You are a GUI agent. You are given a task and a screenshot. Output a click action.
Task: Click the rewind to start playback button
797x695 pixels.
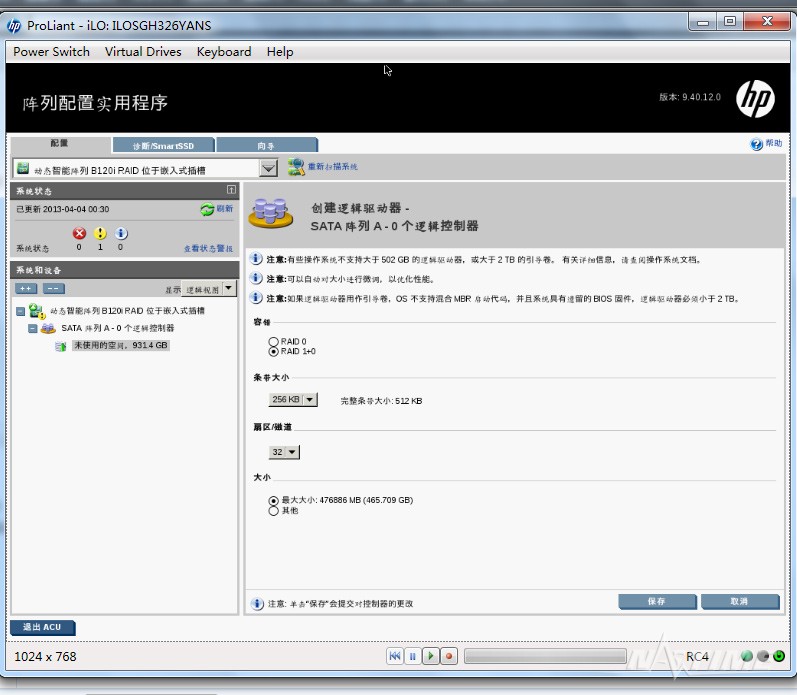tap(395, 656)
